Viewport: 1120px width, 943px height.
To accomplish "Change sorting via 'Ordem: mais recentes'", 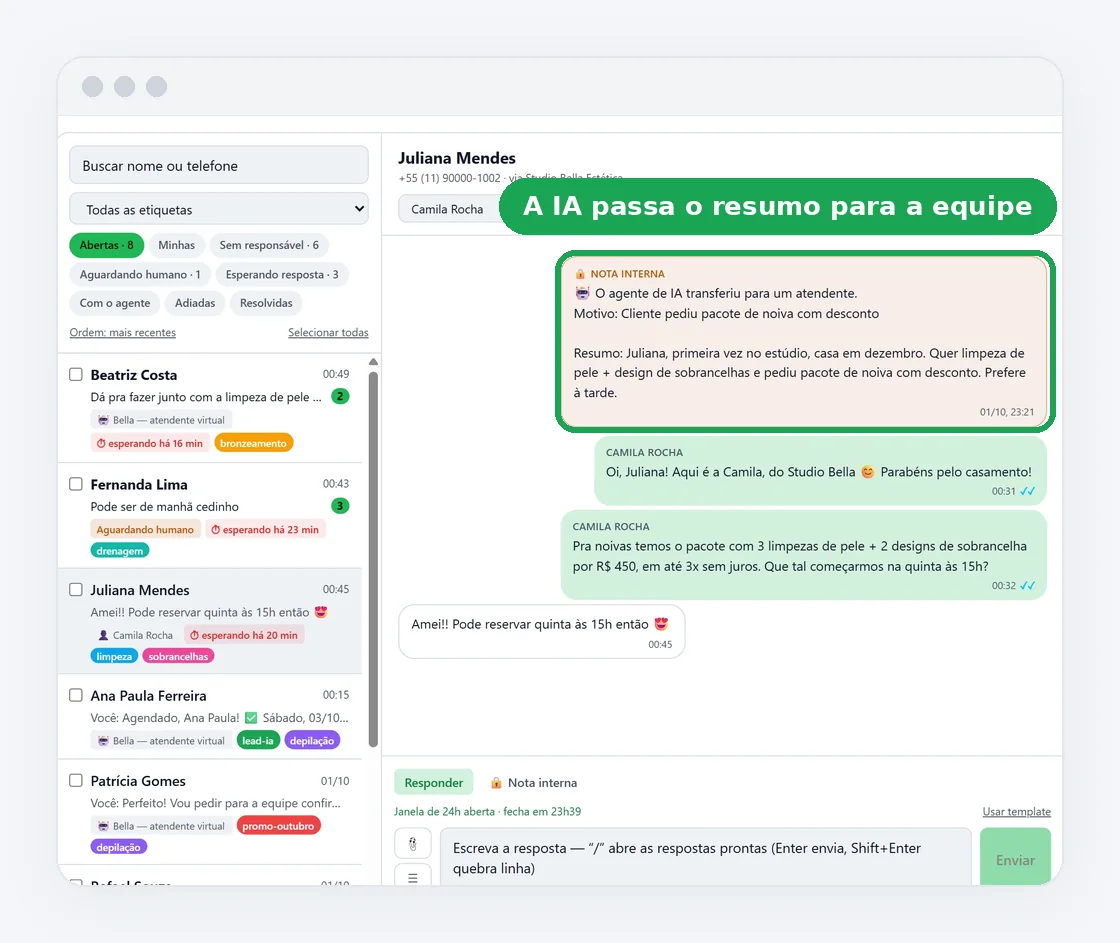I will click(x=122, y=332).
